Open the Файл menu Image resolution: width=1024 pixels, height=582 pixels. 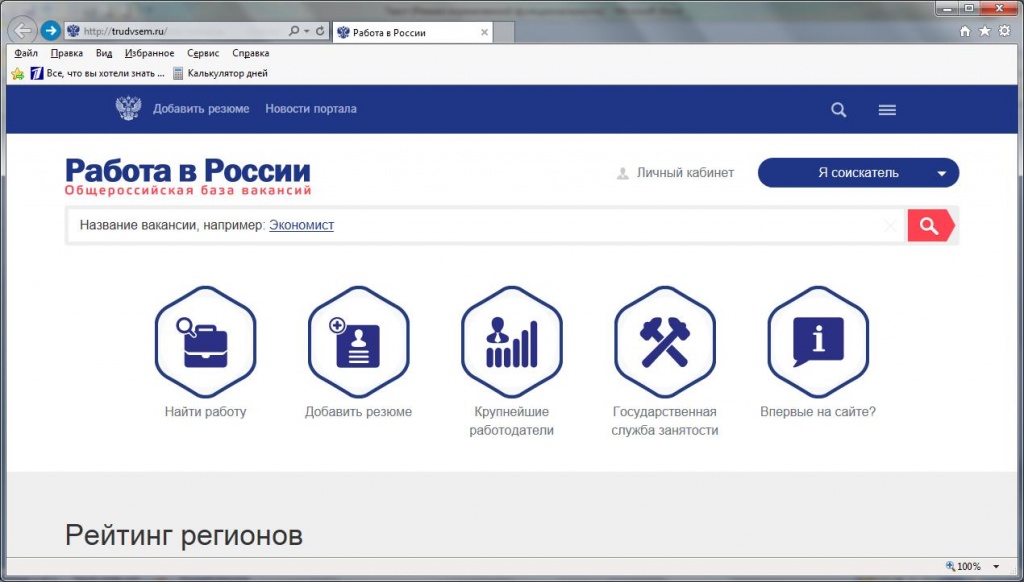26,53
